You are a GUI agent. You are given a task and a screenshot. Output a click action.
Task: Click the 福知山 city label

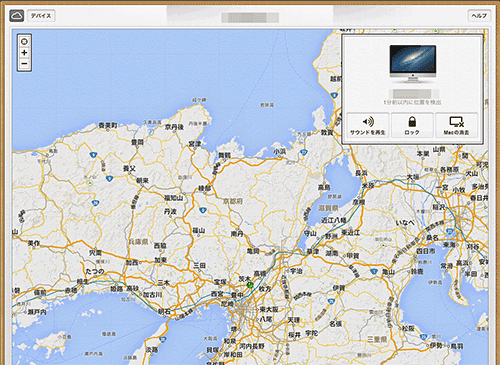174,198
